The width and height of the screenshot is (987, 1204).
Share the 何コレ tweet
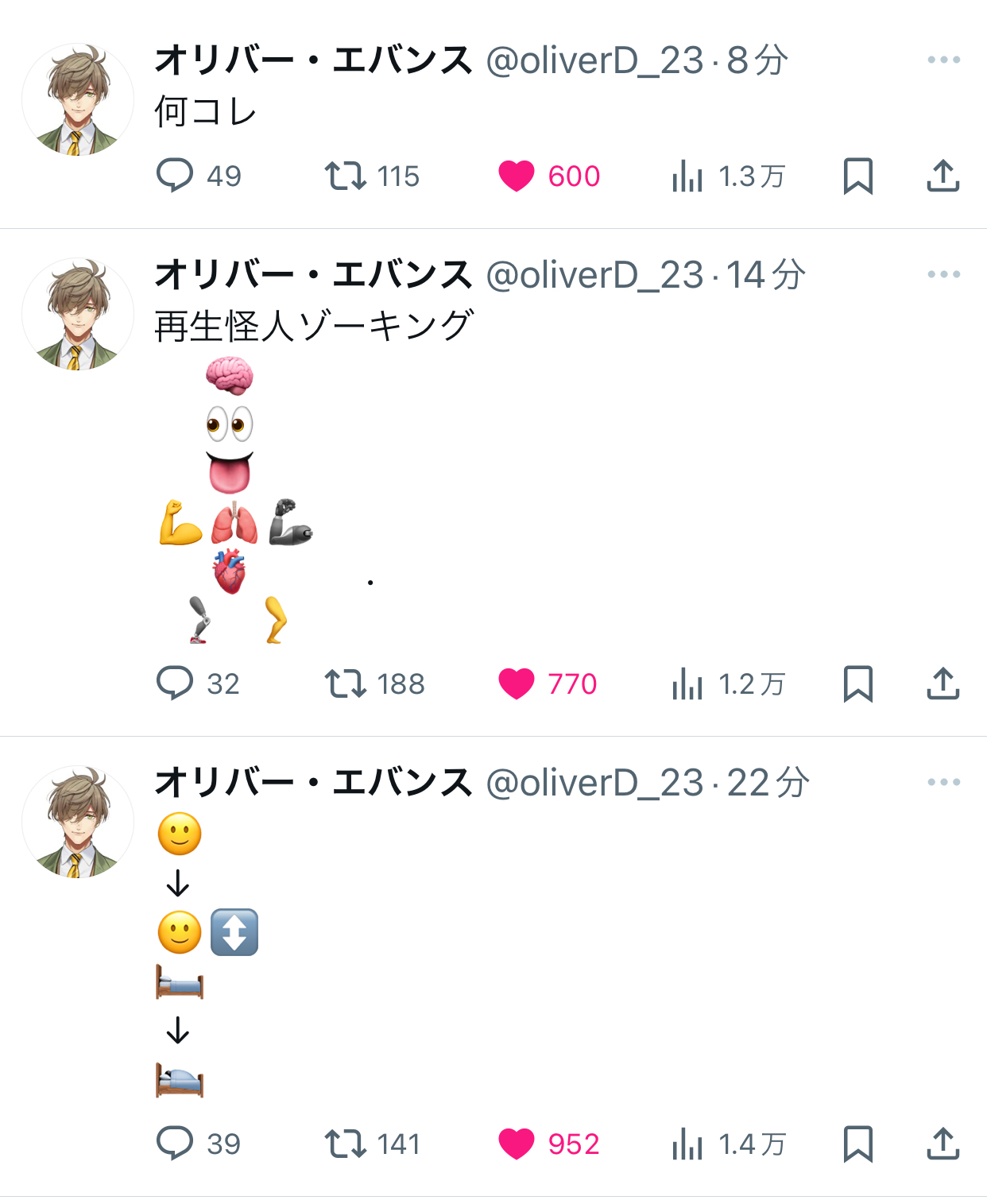coord(943,176)
